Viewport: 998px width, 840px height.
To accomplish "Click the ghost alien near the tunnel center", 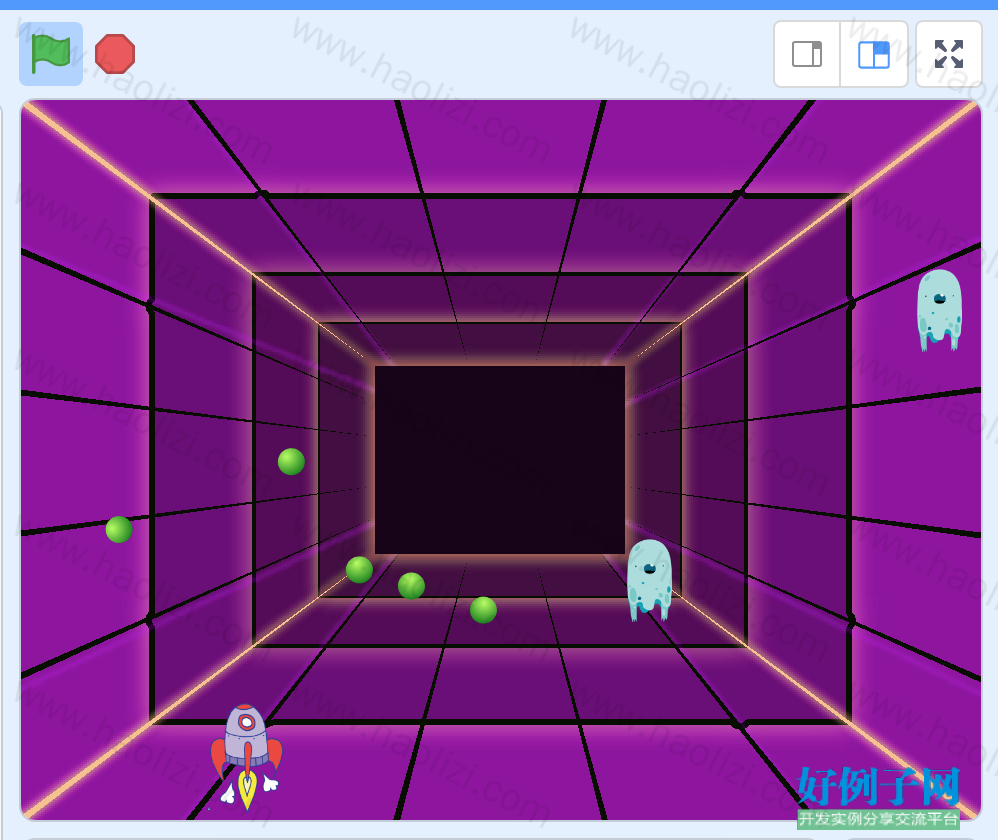I will (x=649, y=580).
